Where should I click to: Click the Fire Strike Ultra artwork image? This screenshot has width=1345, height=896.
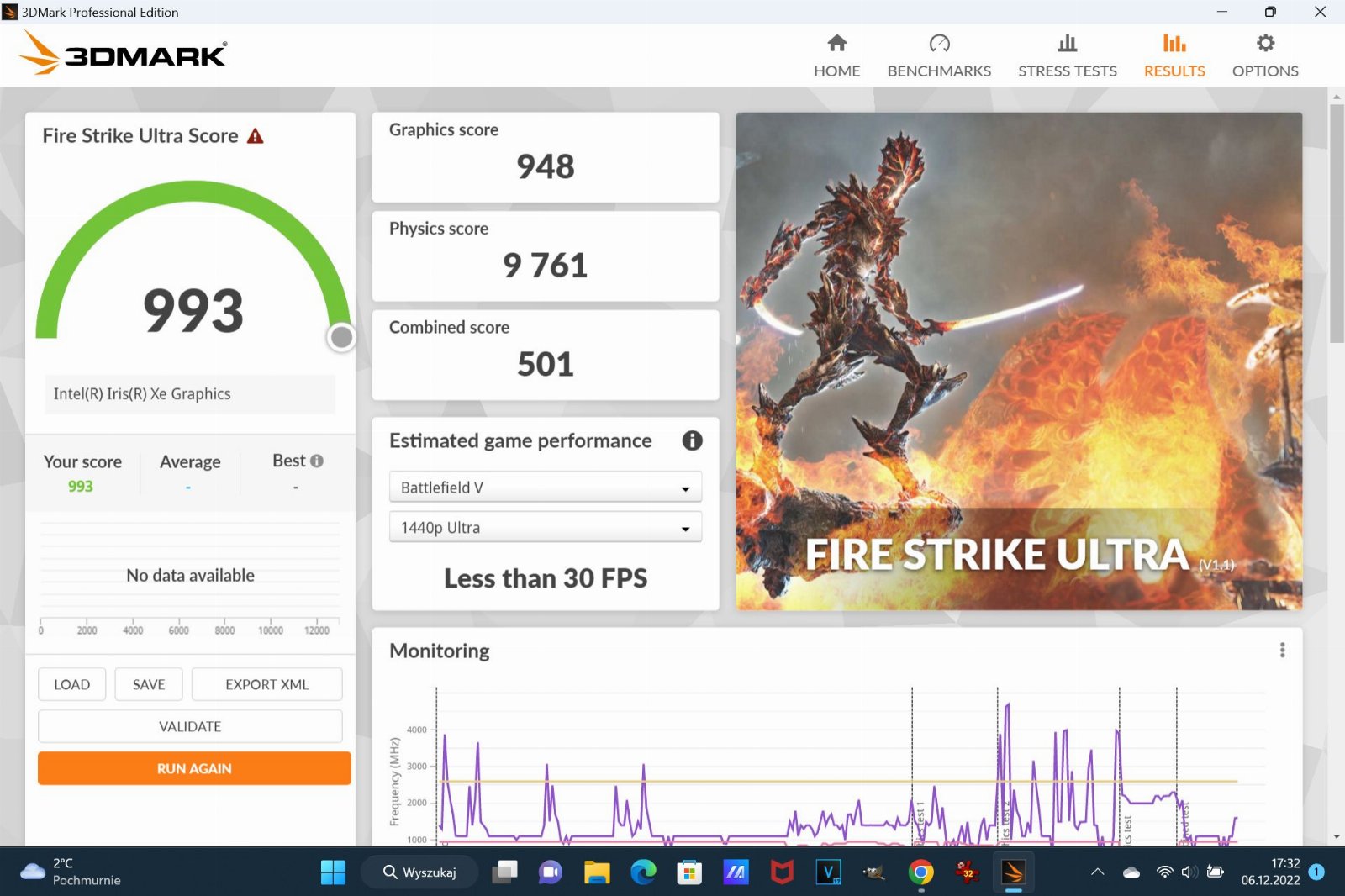(1019, 361)
